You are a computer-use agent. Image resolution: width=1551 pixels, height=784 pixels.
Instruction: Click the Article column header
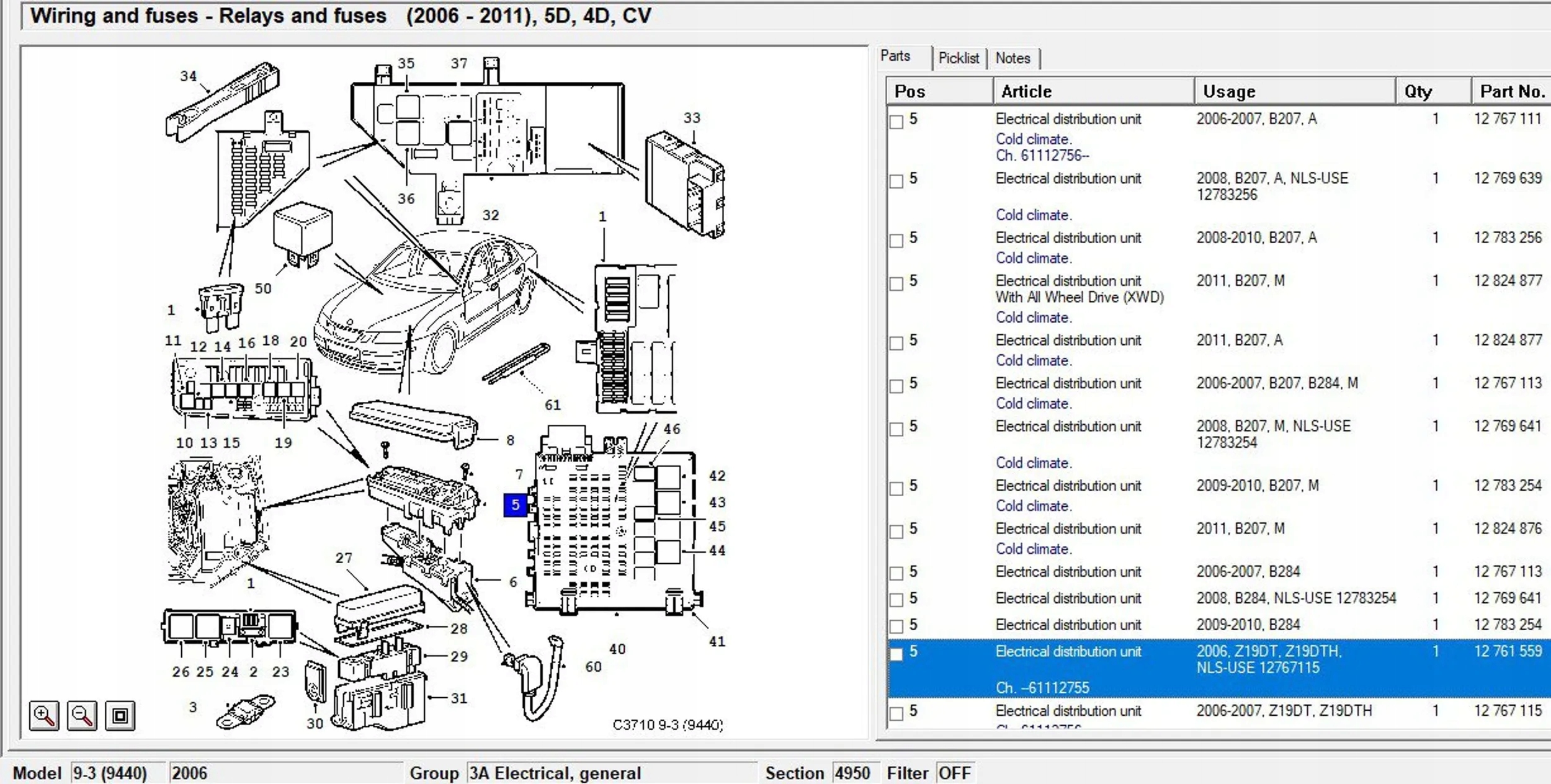[x=1093, y=92]
